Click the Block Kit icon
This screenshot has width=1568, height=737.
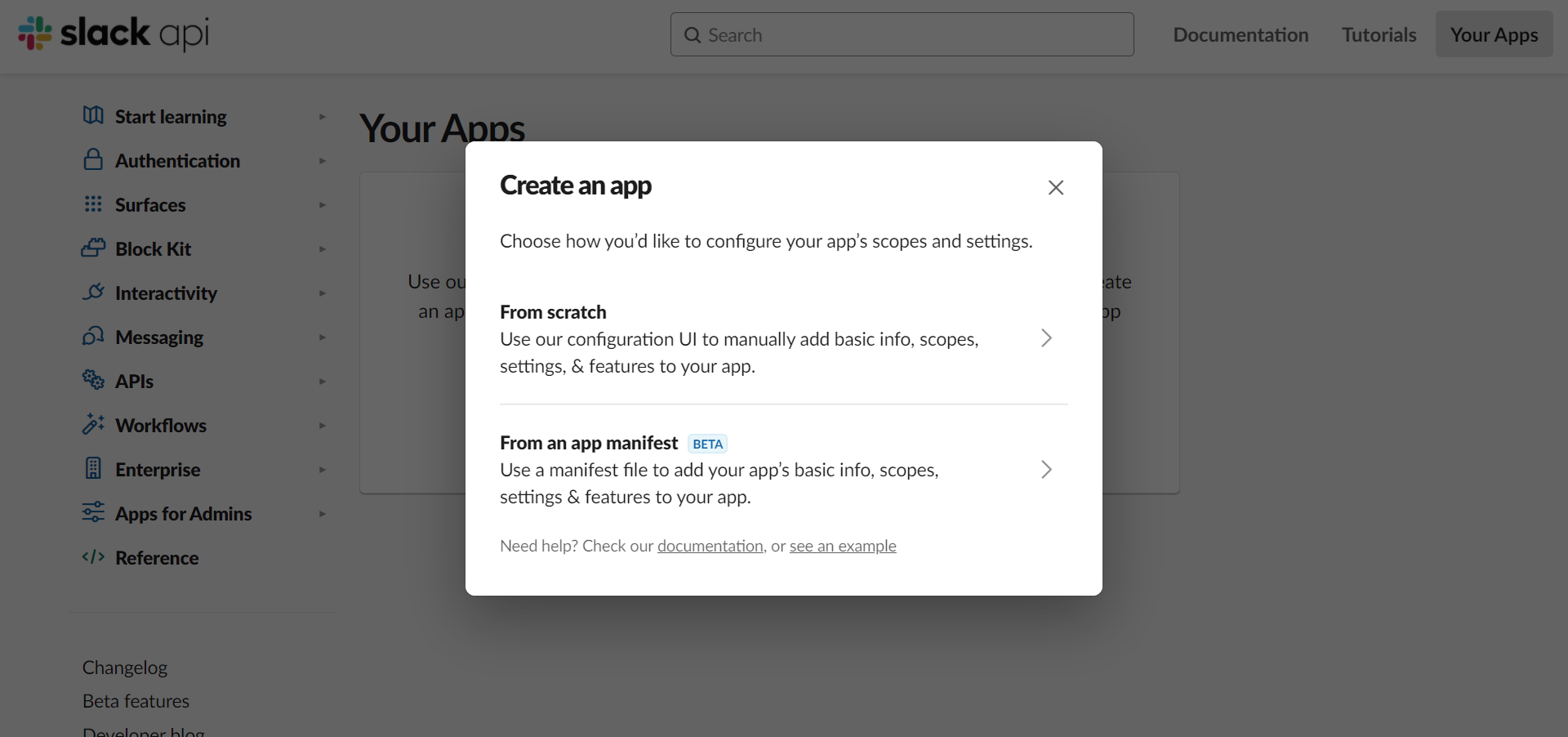click(93, 248)
